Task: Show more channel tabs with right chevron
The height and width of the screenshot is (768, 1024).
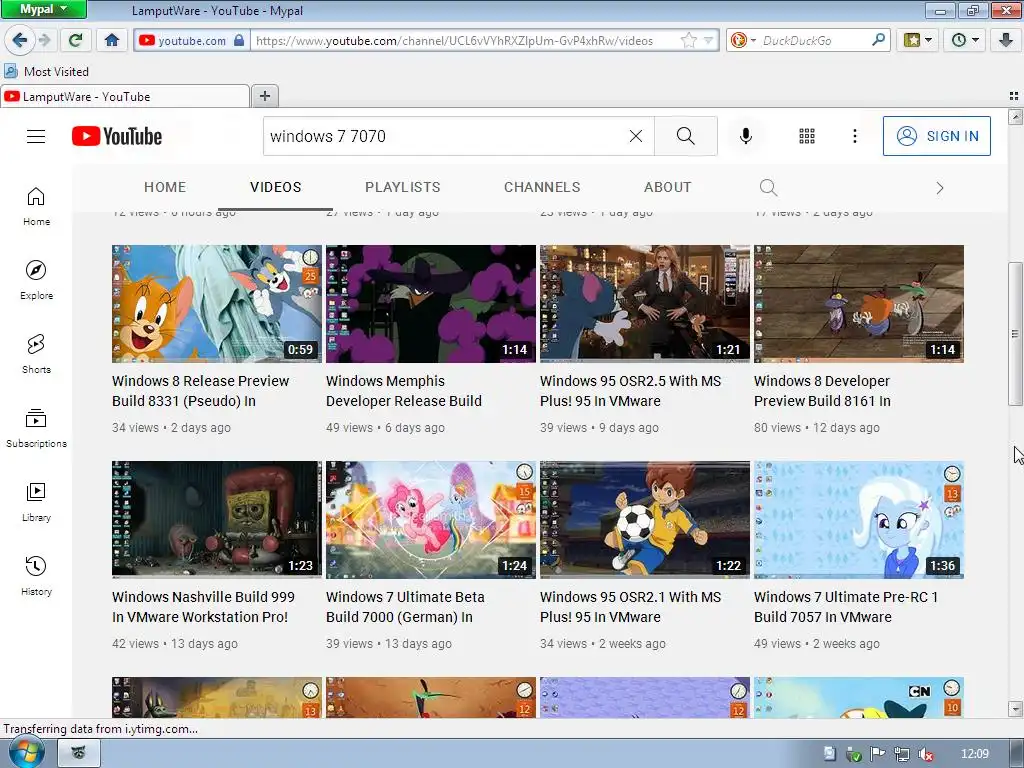Action: (940, 188)
